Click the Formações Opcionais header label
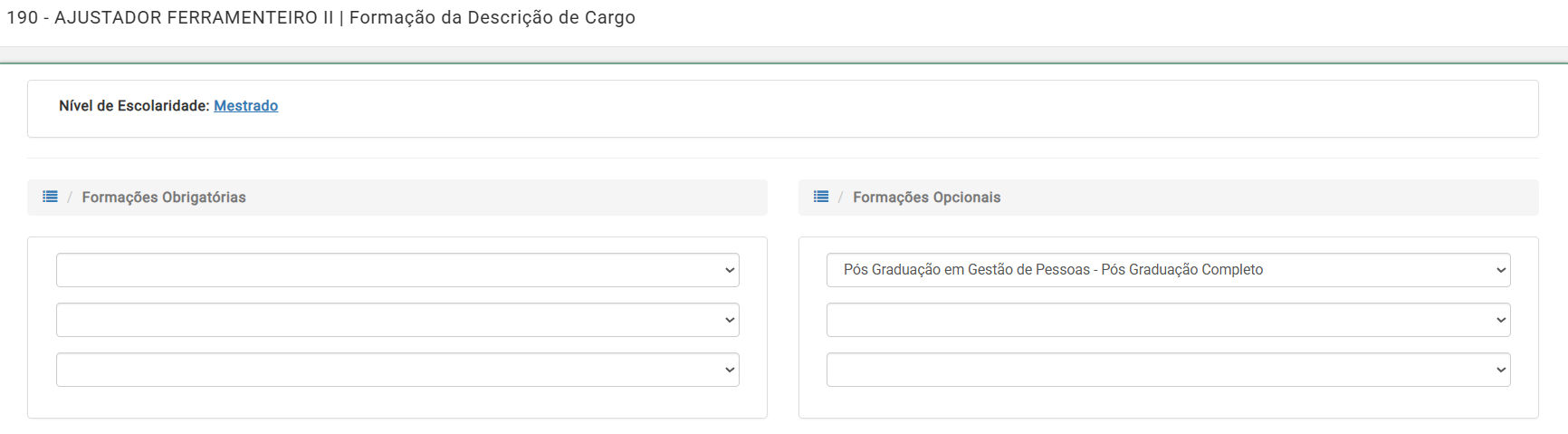Viewport: 1568px width, 434px height. [926, 198]
